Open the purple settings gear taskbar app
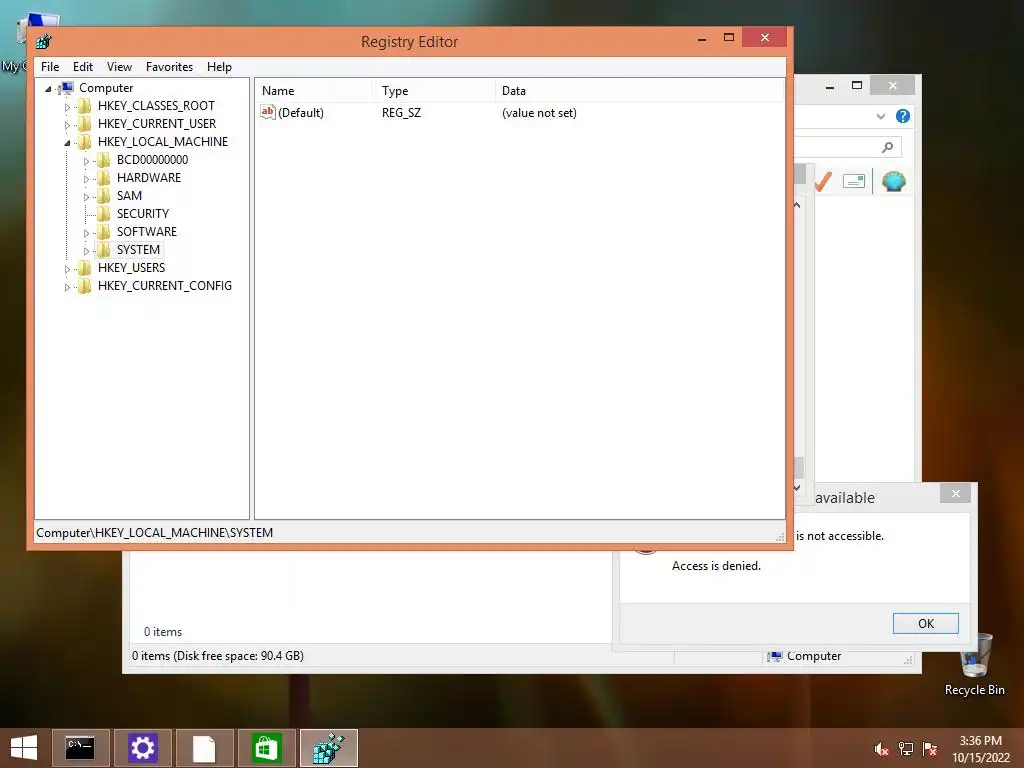The height and width of the screenshot is (768, 1024). pos(142,748)
